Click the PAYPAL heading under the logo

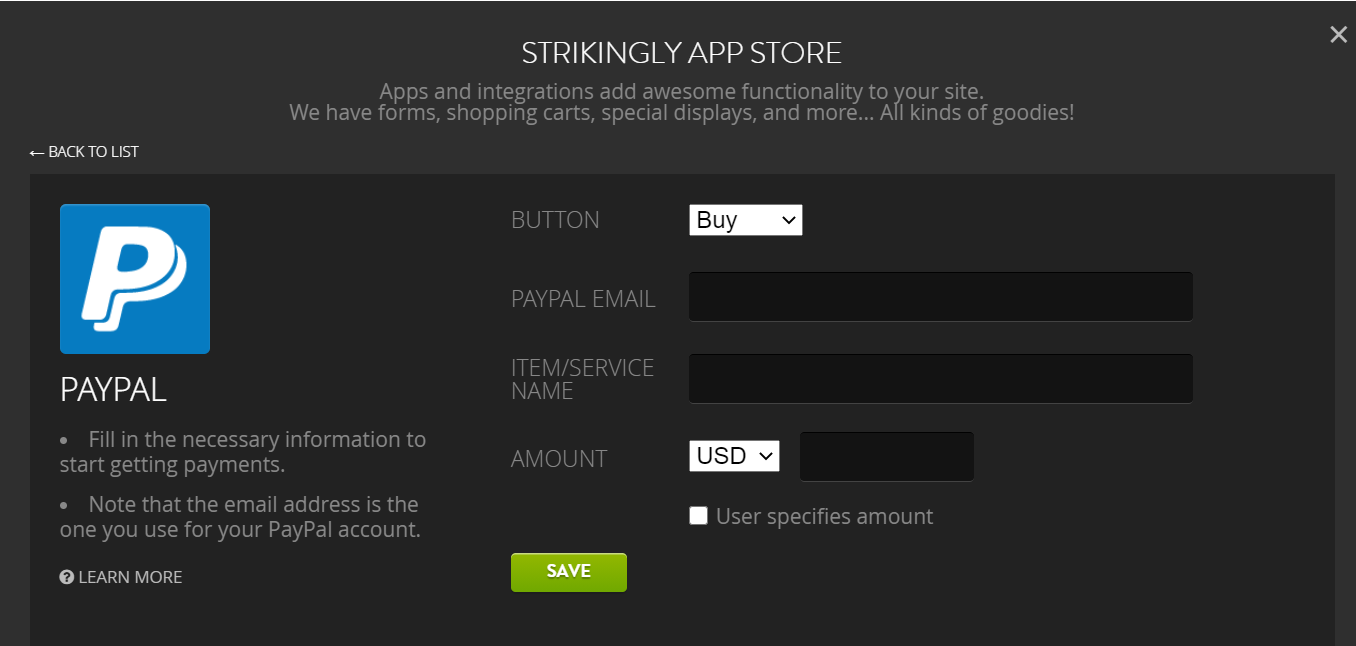click(x=113, y=390)
